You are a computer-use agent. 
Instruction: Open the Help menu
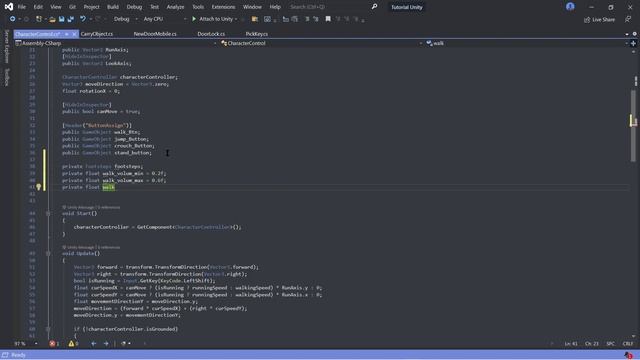(275, 7)
